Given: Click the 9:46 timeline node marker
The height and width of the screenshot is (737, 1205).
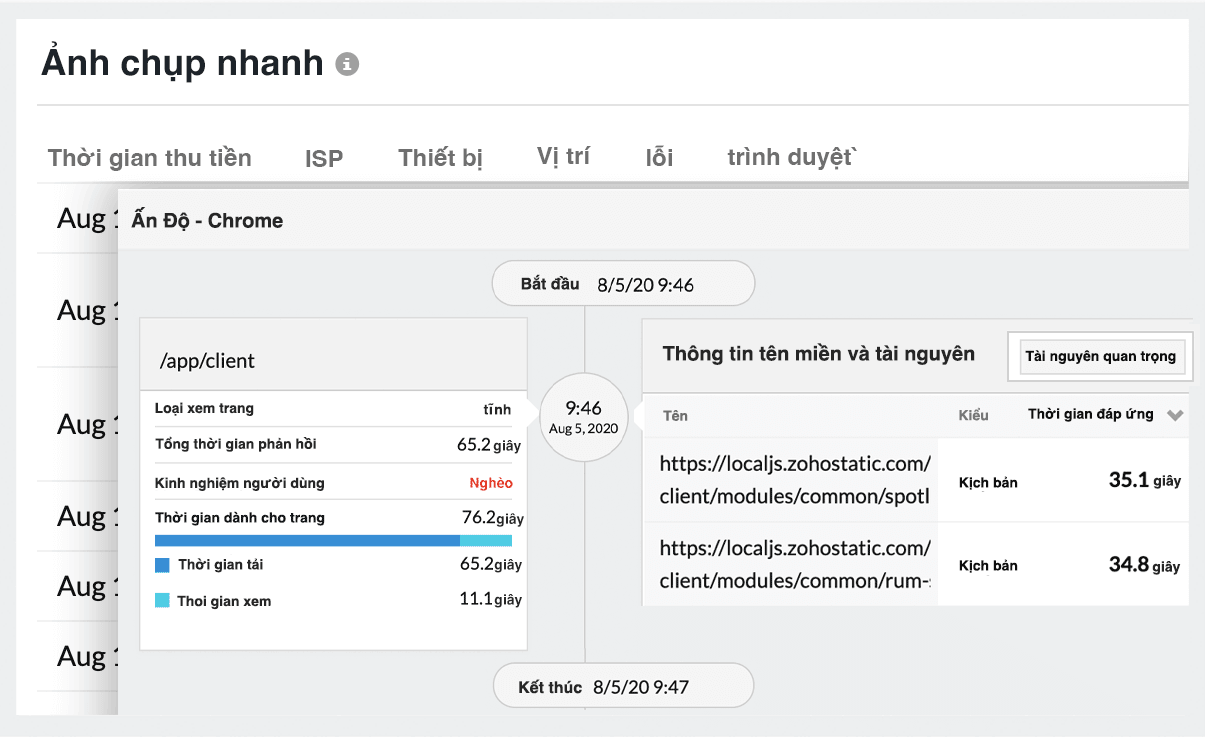Looking at the screenshot, I should tap(584, 416).
